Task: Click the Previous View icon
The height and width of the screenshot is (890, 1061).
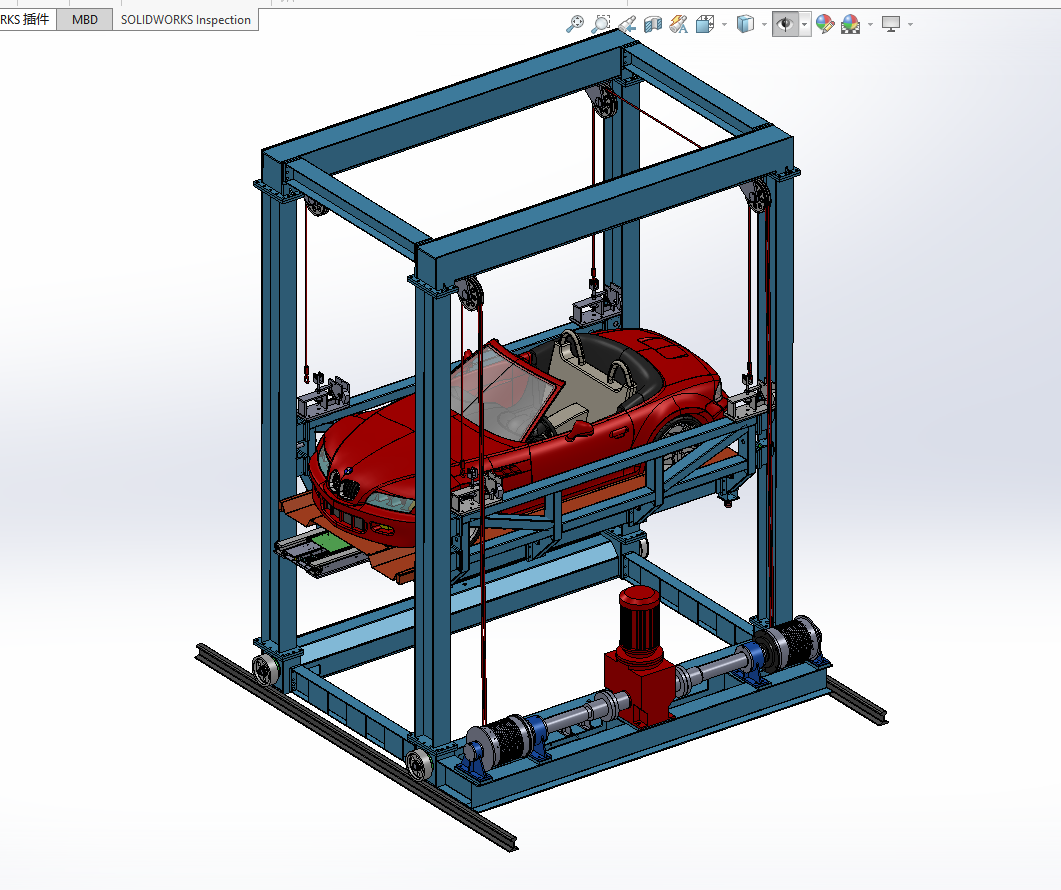Action: pyautogui.click(x=627, y=24)
